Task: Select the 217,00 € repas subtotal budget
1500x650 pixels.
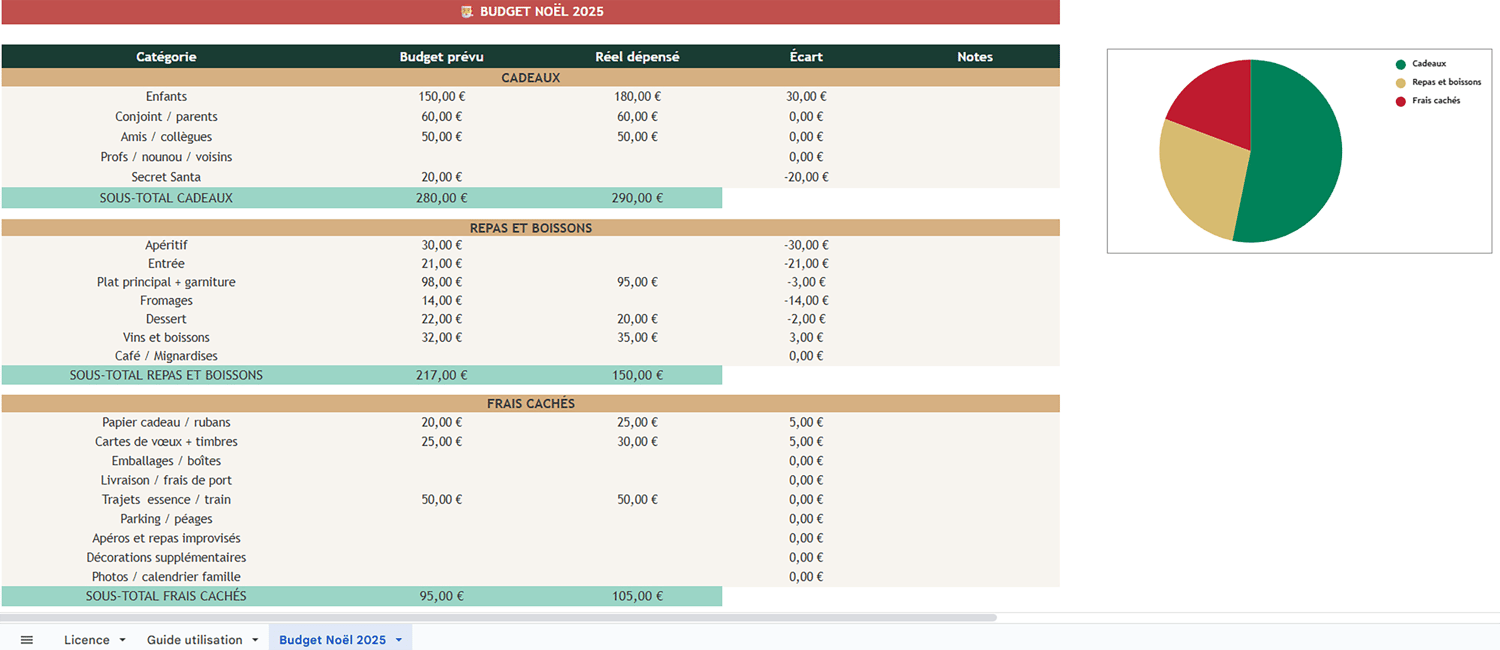Action: coord(442,375)
